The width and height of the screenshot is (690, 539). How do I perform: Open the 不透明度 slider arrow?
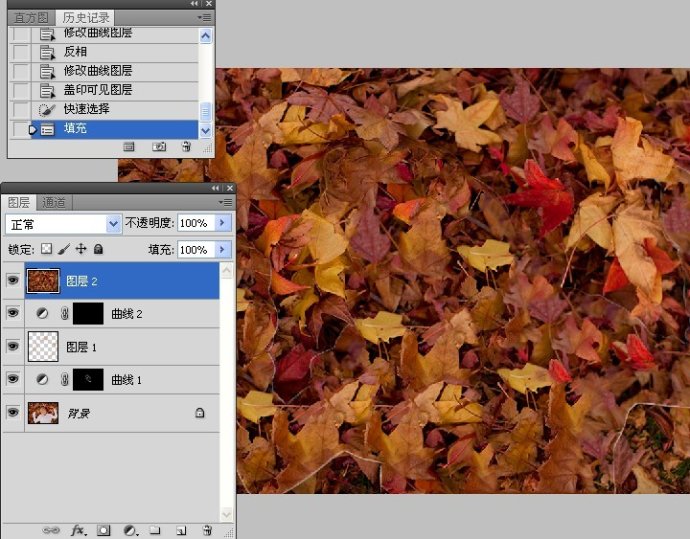tap(223, 223)
